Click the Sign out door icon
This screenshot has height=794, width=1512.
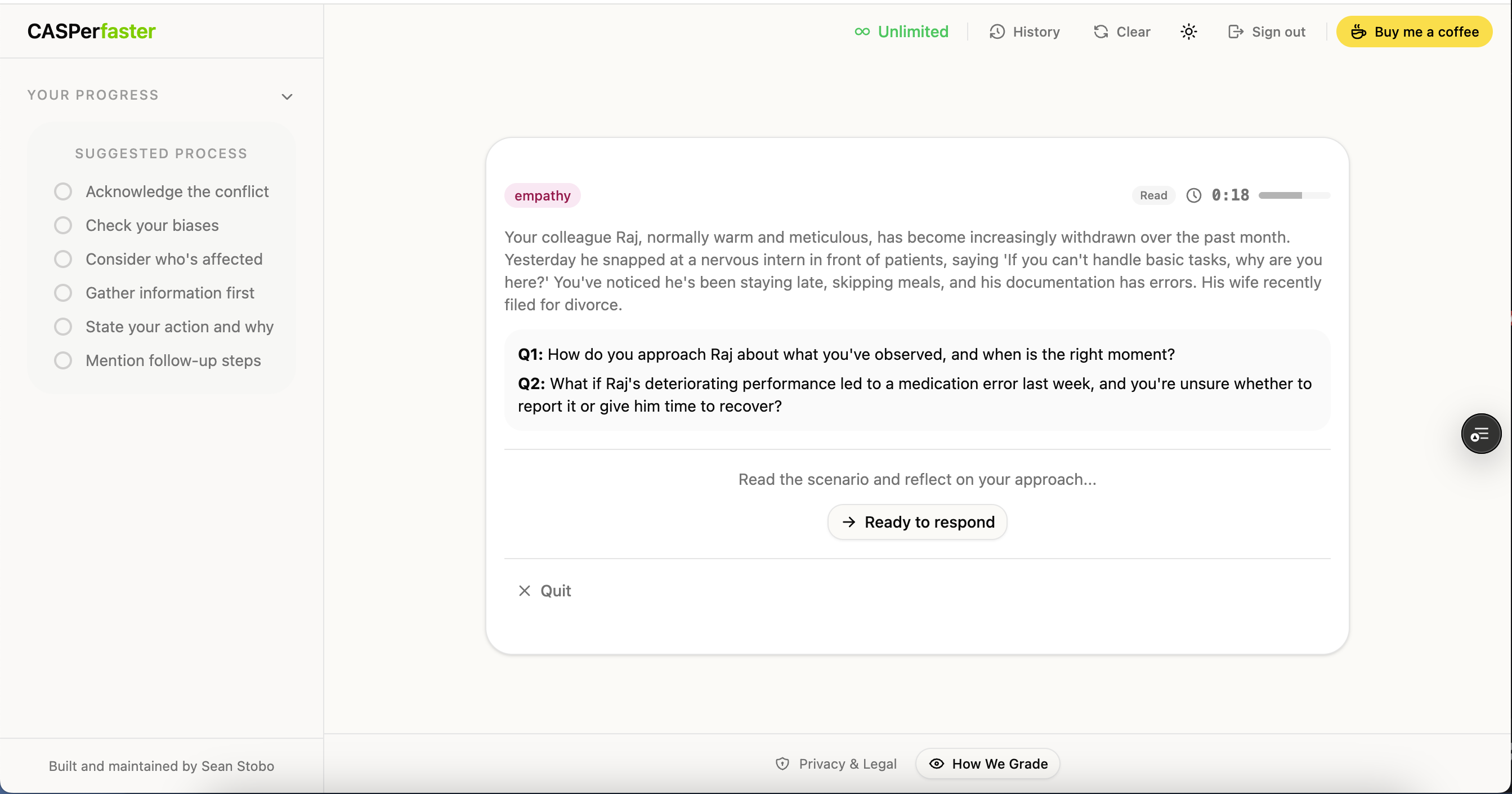[1236, 32]
